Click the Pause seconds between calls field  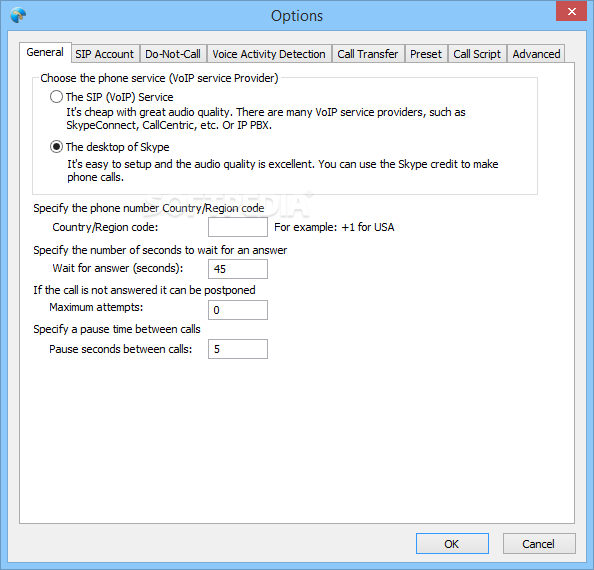(238, 349)
